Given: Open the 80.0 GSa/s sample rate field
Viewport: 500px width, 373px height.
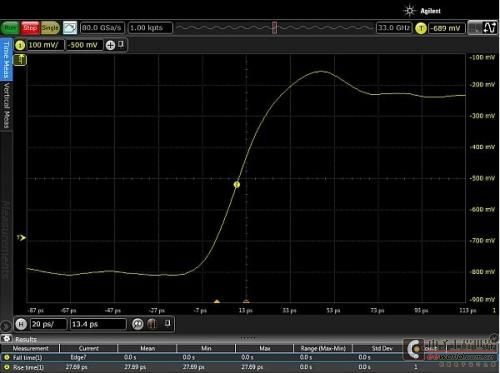Looking at the screenshot, I should click(102, 28).
